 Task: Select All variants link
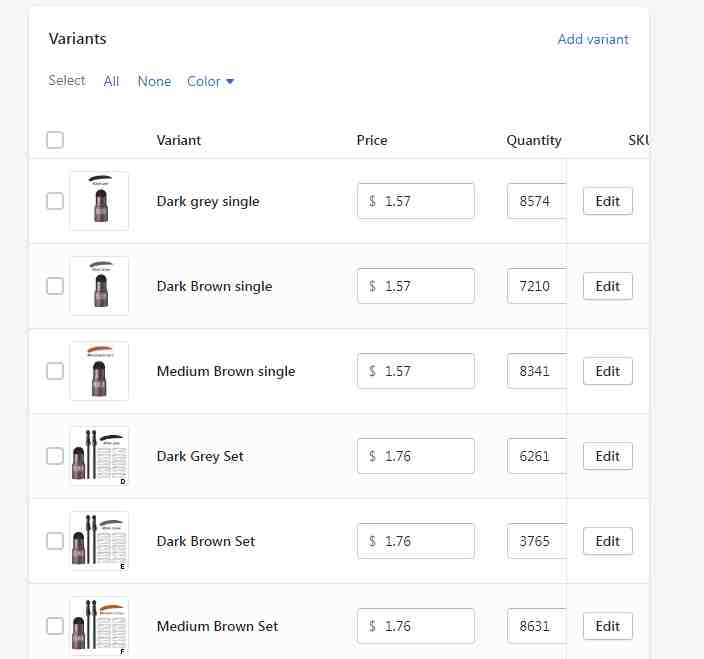111,81
